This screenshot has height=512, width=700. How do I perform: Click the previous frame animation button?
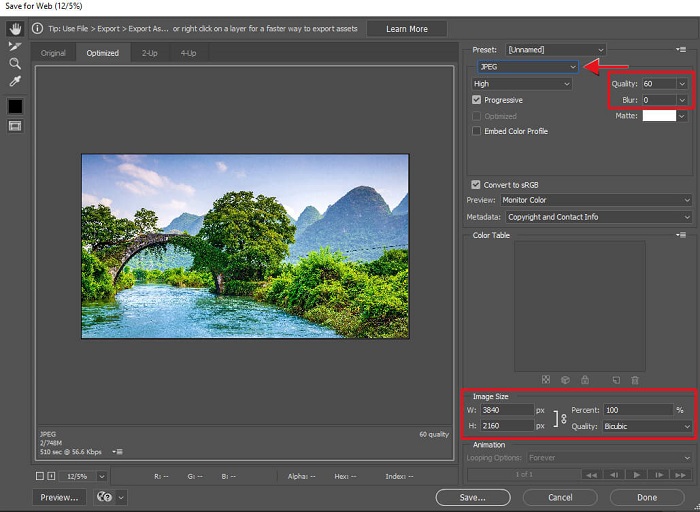pyautogui.click(x=614, y=475)
